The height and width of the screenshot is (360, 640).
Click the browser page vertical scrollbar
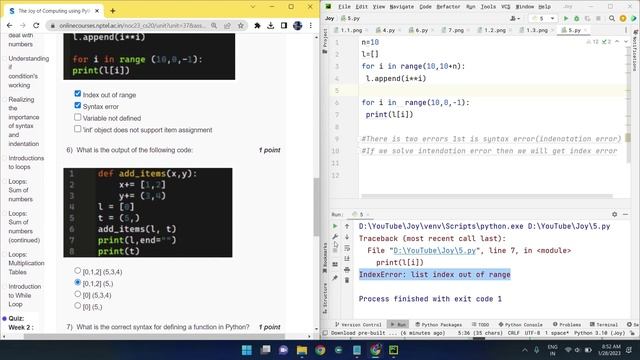point(316,207)
